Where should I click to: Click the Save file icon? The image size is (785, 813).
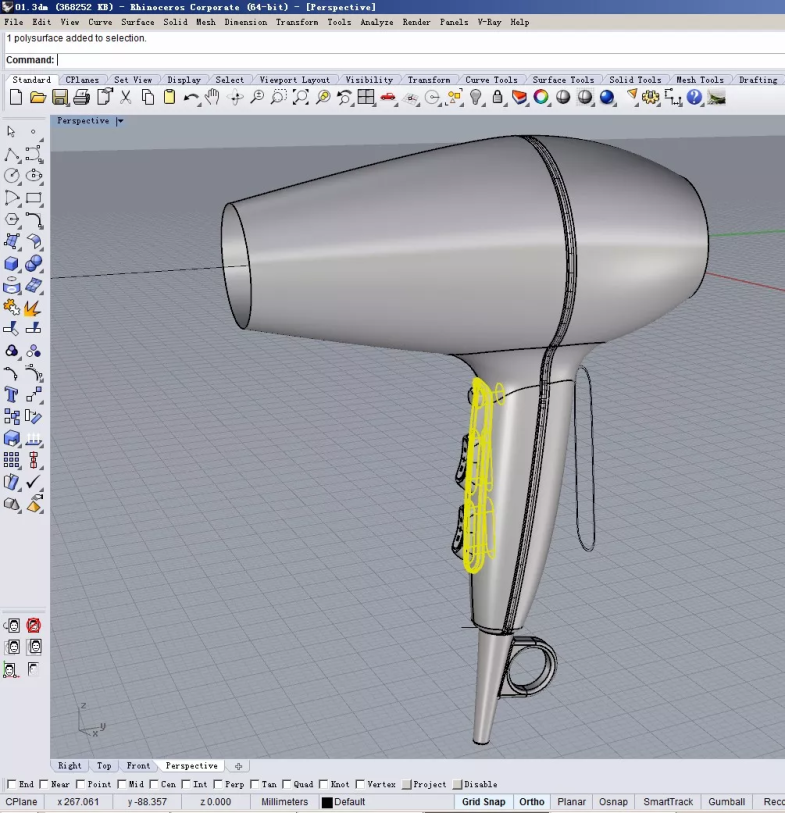pos(59,97)
